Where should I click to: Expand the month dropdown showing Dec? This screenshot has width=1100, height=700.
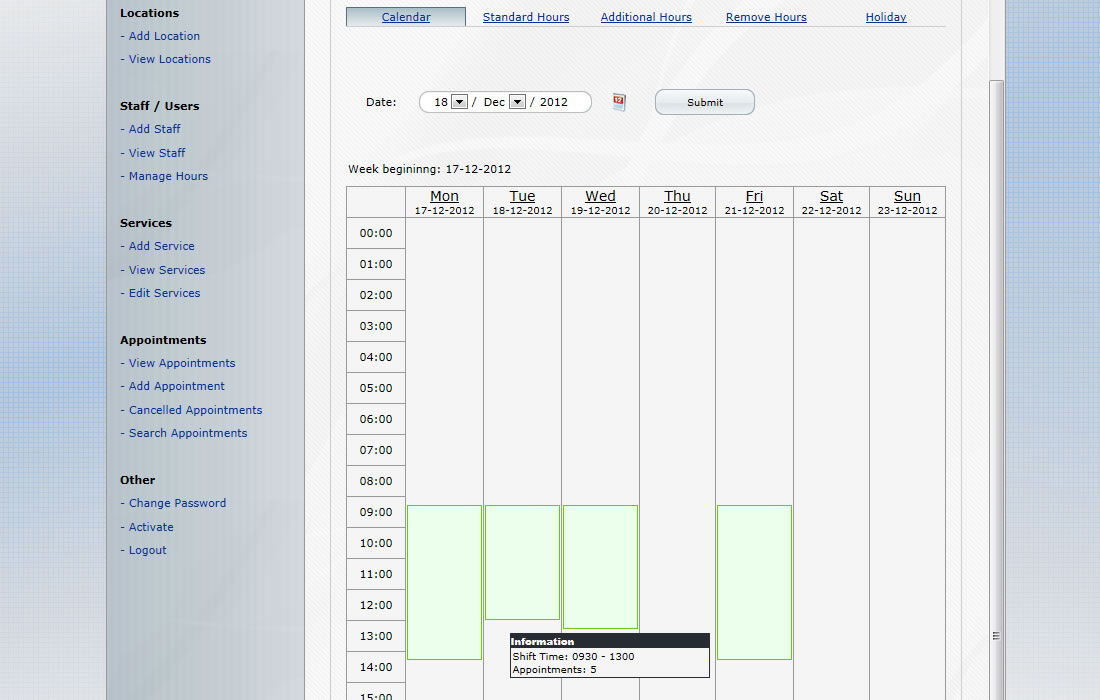pos(517,102)
